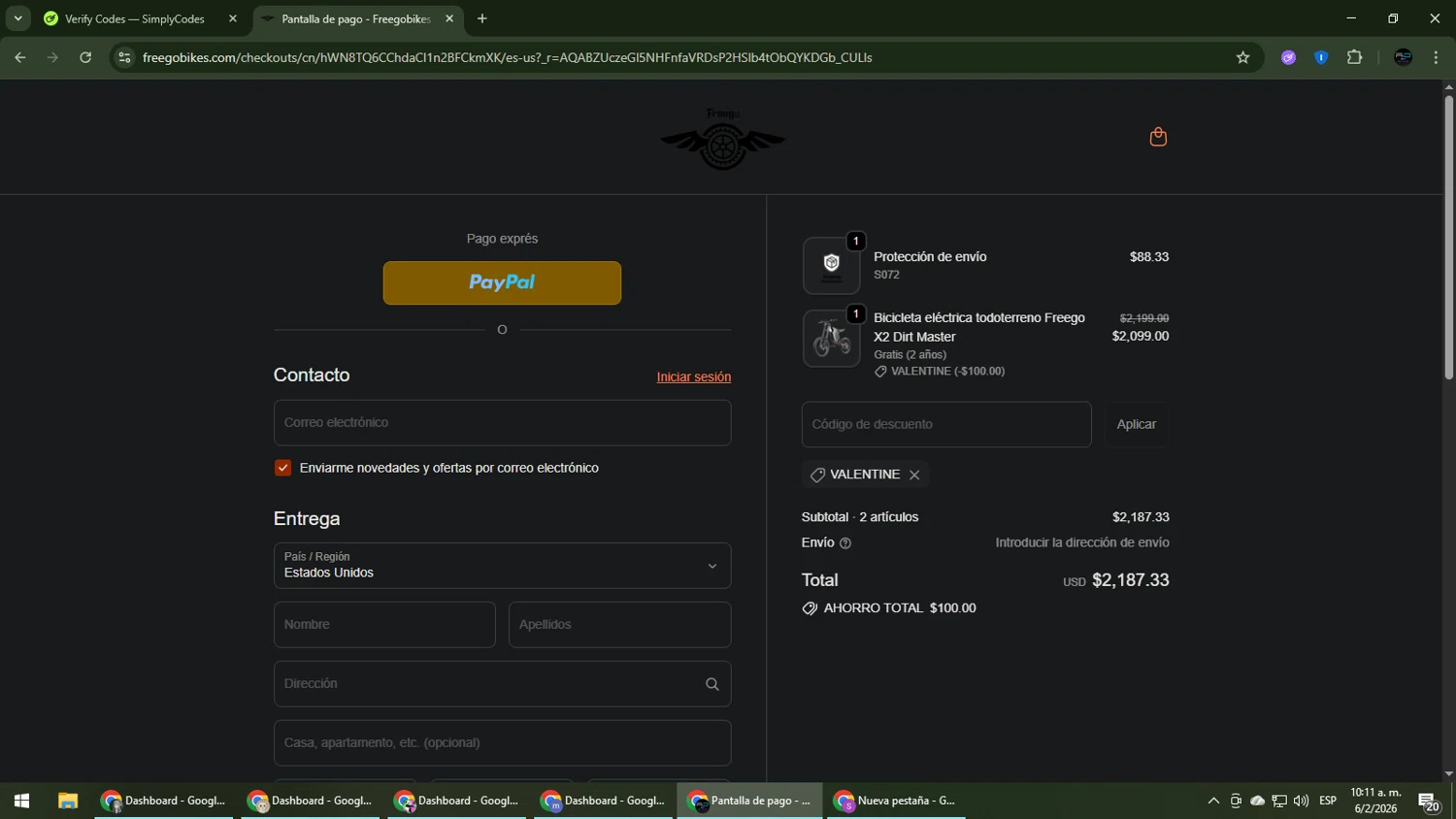
Task: Show hidden system tray icons arrow
Action: [1213, 801]
